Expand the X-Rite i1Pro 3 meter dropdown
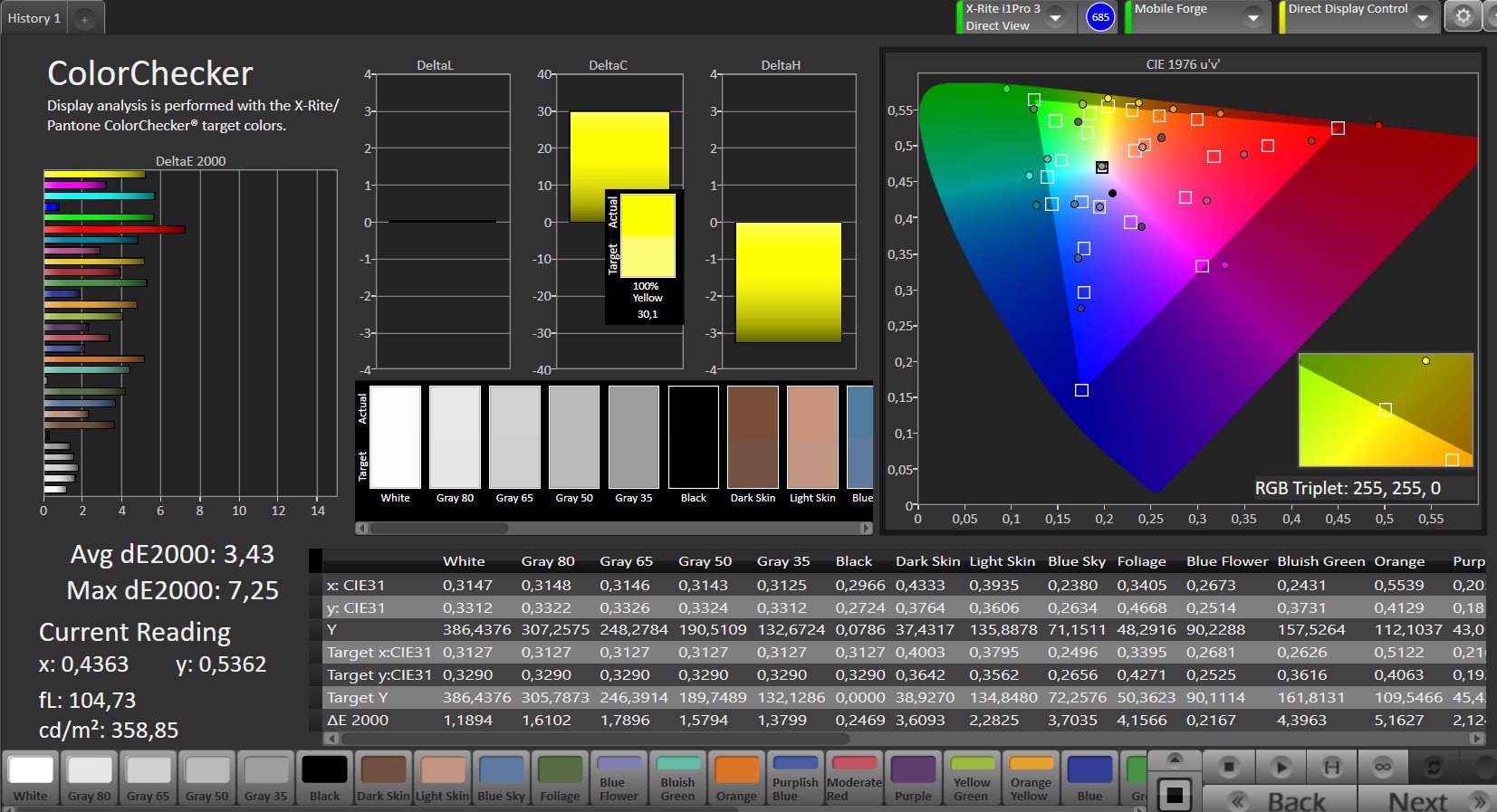 click(1055, 17)
